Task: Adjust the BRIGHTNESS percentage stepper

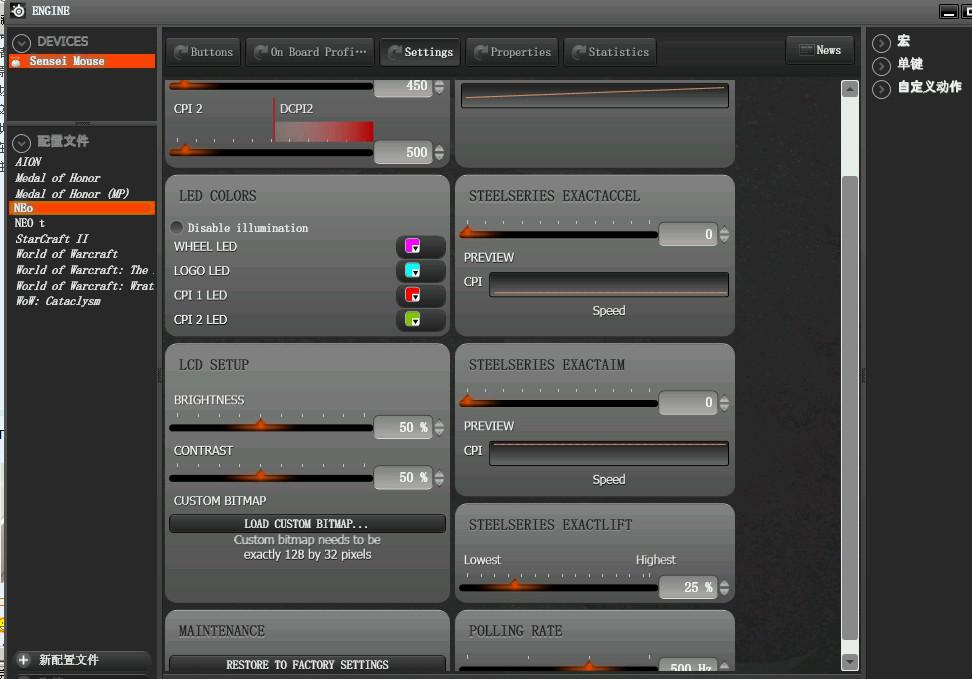Action: coord(440,427)
